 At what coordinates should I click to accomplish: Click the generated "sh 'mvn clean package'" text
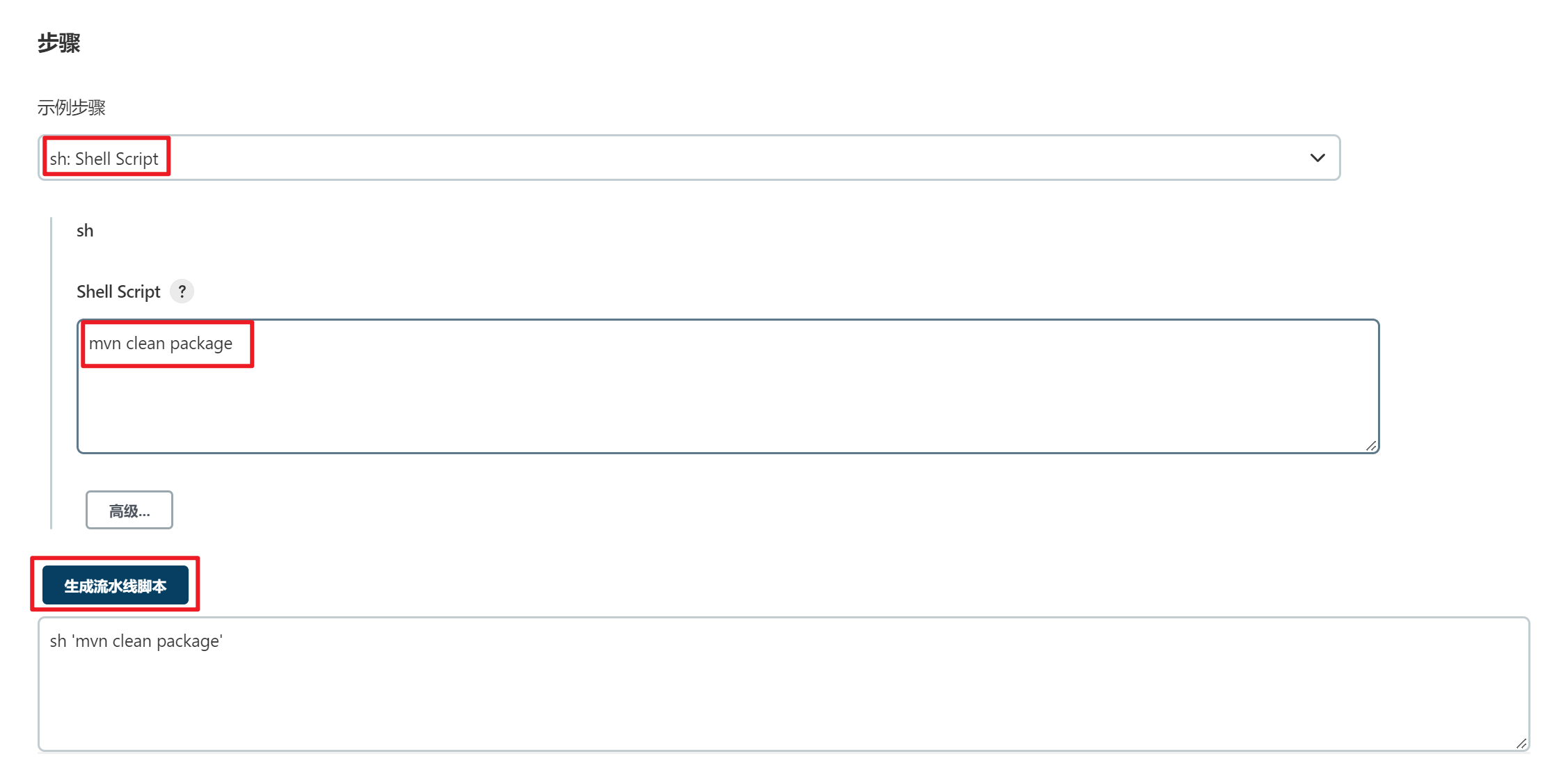136,641
